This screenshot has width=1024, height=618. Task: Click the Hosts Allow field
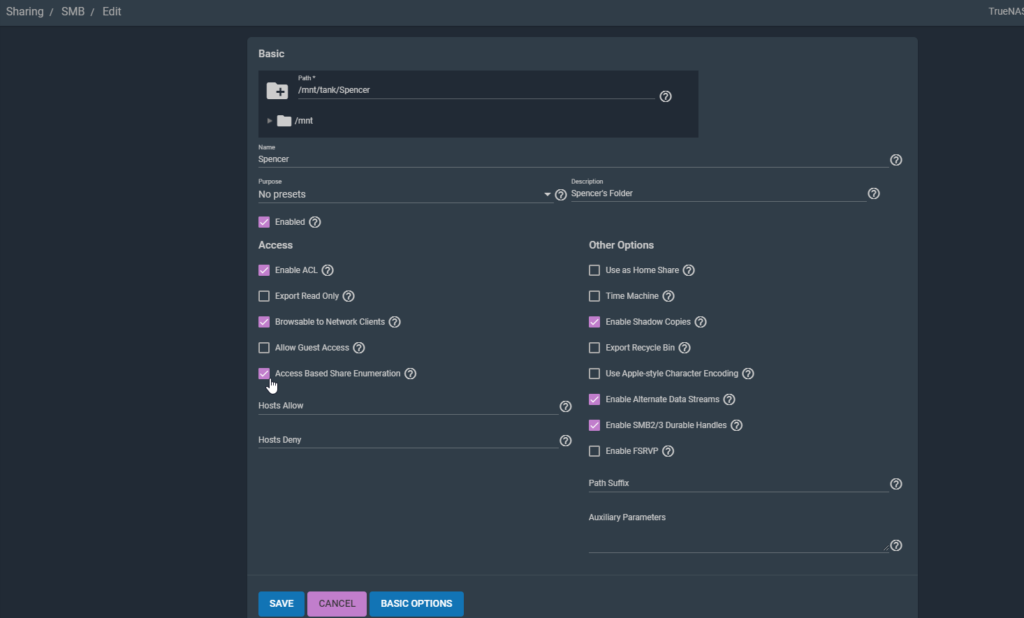(x=408, y=406)
